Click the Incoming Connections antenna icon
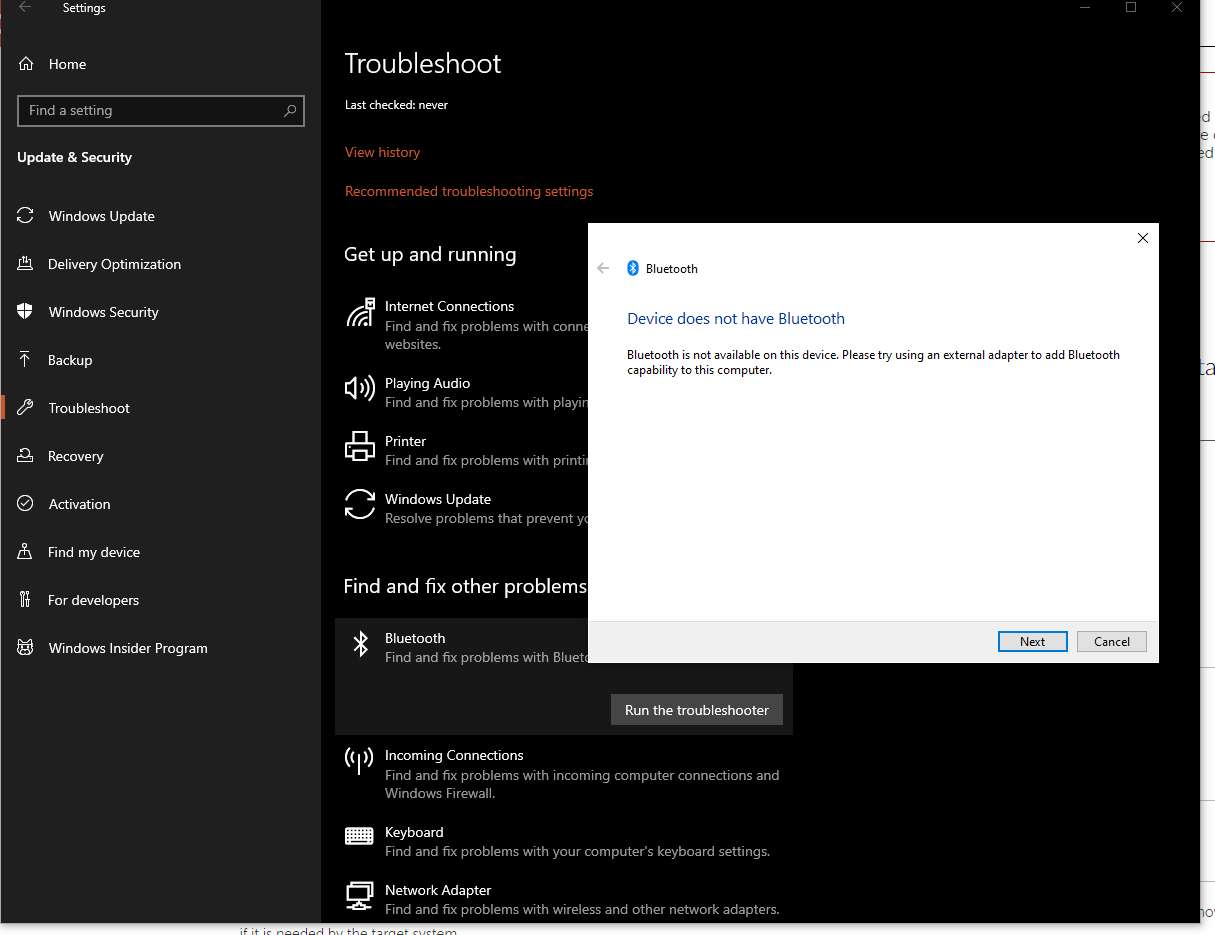The width and height of the screenshot is (1215, 935). (x=360, y=761)
